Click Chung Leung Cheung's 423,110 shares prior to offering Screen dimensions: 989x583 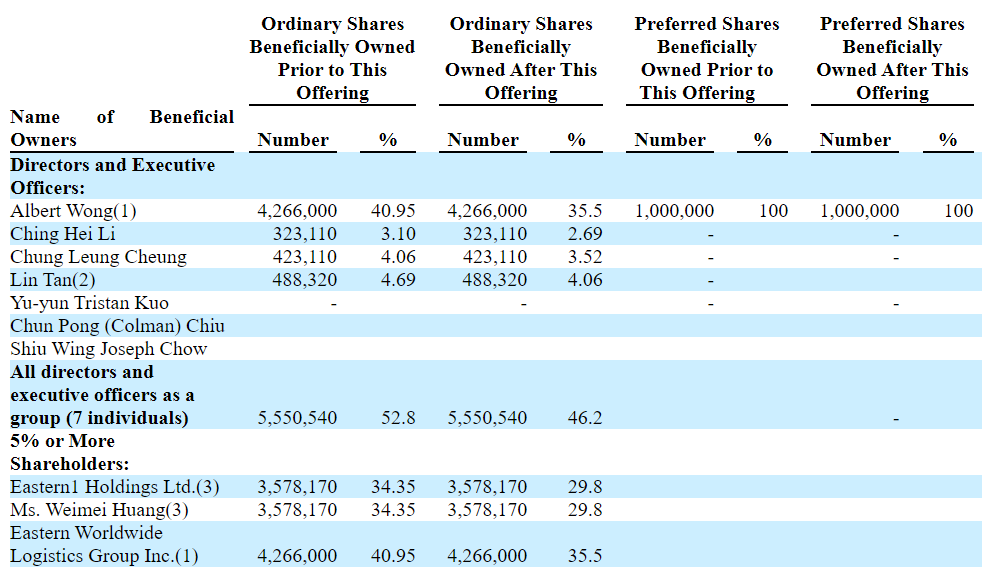click(305, 257)
